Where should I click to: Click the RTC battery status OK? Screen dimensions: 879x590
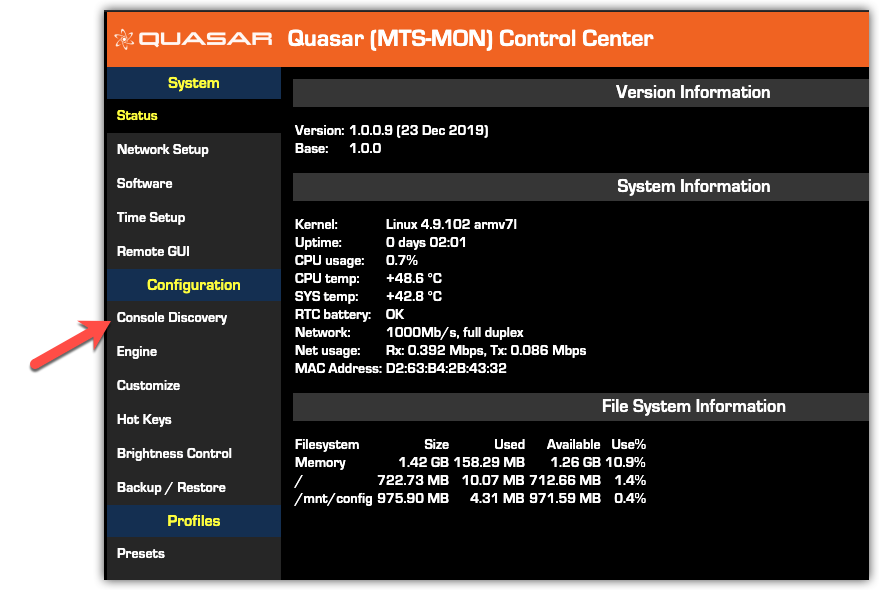point(395,315)
